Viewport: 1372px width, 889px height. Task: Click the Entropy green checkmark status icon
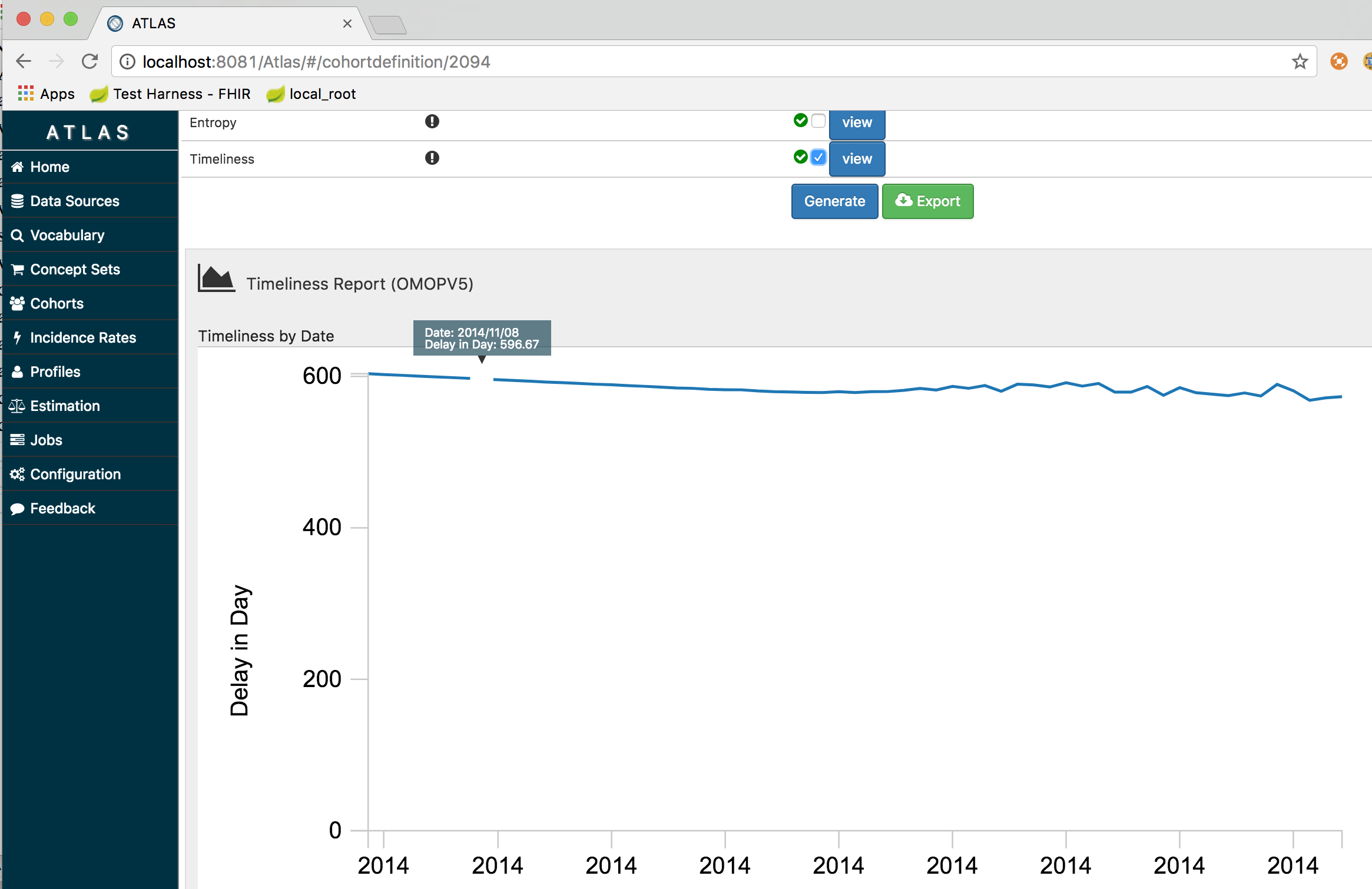[x=800, y=121]
